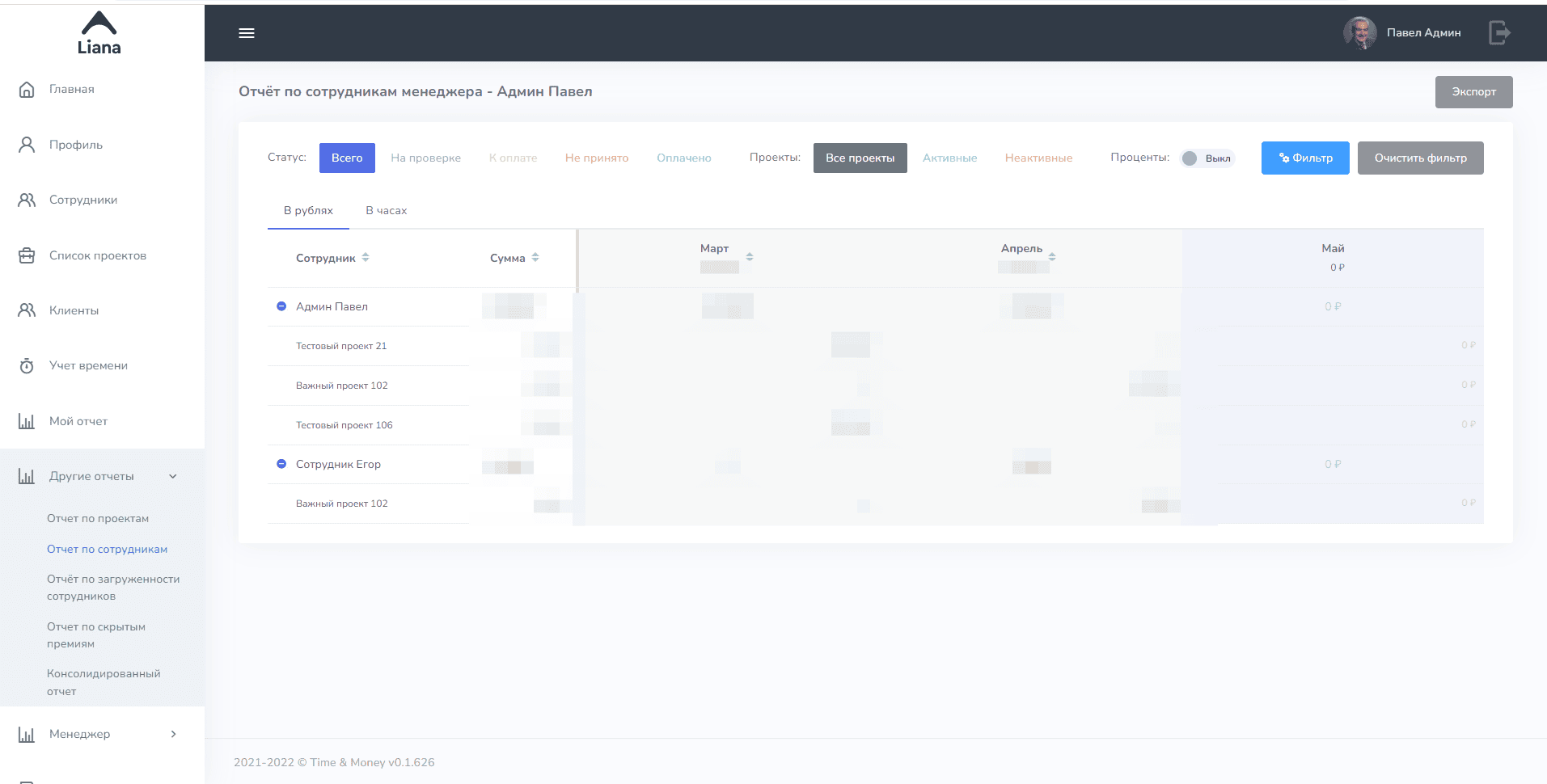Collapse the Админ Павел row
The image size is (1547, 784).
pos(281,306)
